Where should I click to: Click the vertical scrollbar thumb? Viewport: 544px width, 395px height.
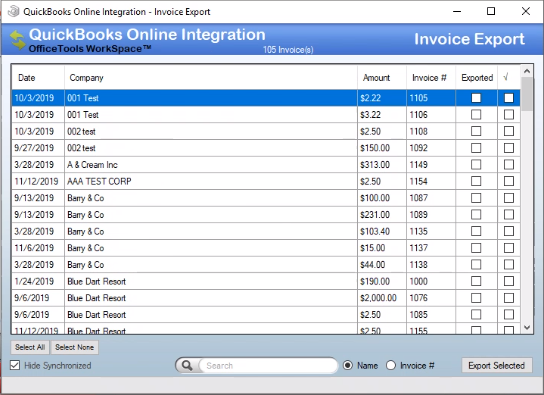point(527,94)
